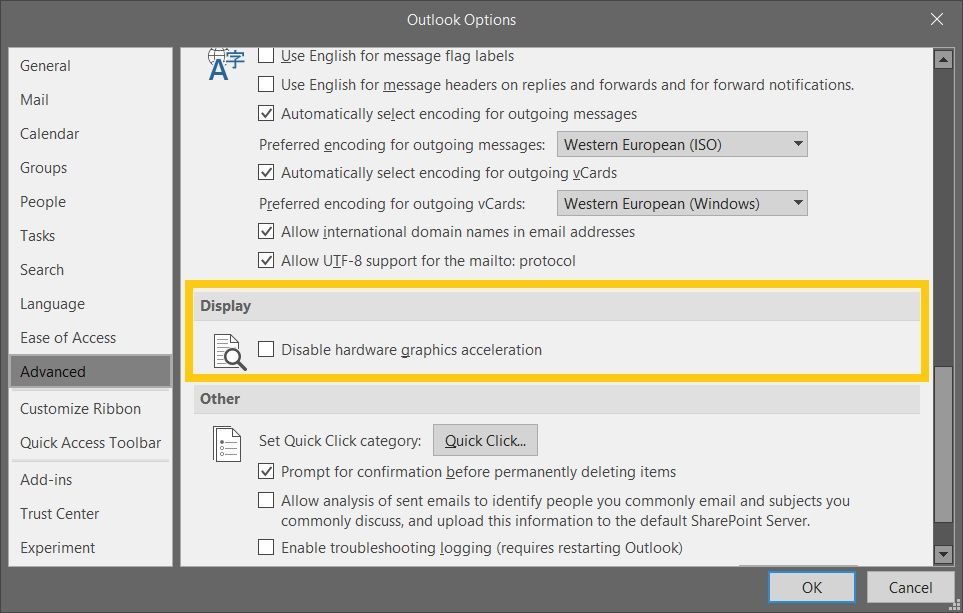Click the document icon in the Other section
963x613 pixels.
(227, 443)
